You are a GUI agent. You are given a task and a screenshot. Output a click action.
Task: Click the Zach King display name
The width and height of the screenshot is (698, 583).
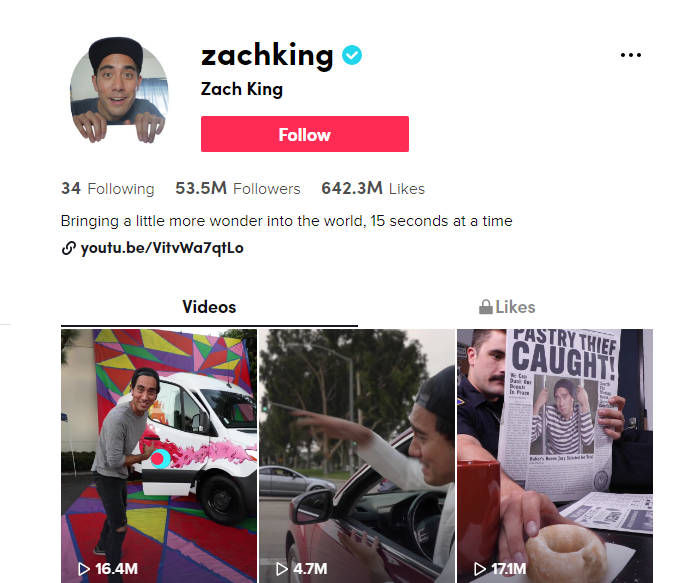coord(242,89)
